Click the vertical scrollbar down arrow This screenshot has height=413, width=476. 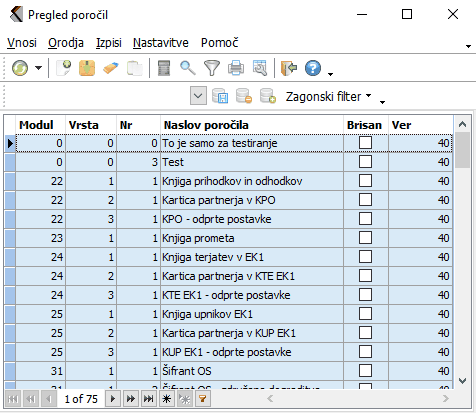462,380
